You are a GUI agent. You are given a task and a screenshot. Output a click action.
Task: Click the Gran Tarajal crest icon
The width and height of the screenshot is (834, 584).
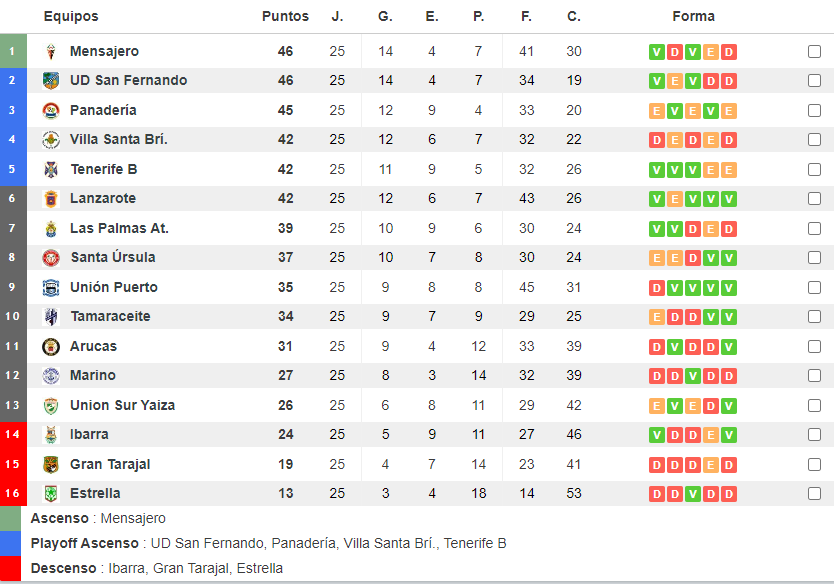[51, 465]
